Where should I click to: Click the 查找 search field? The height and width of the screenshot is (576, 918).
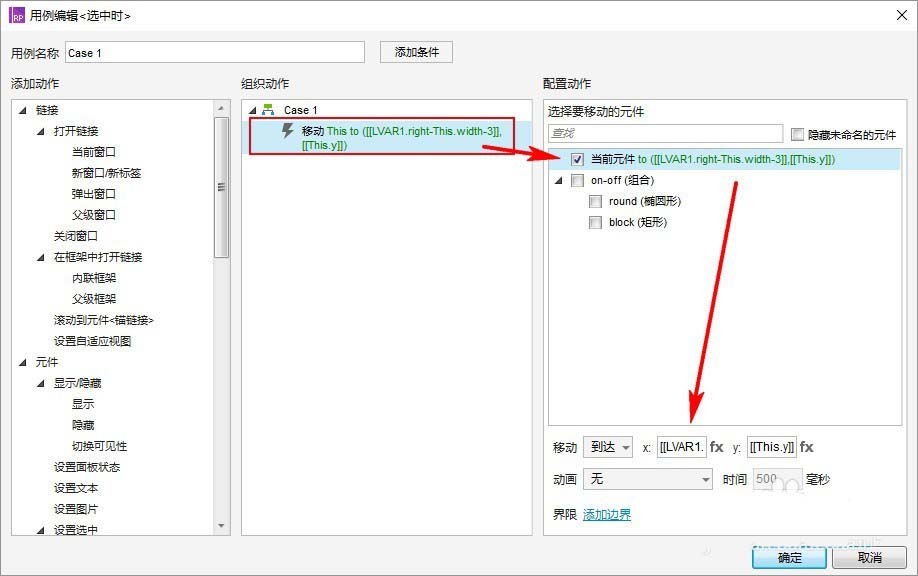tap(665, 134)
